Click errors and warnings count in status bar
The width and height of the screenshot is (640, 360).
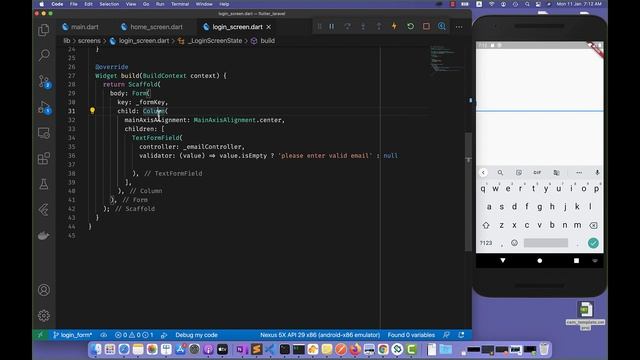[x=134, y=335]
